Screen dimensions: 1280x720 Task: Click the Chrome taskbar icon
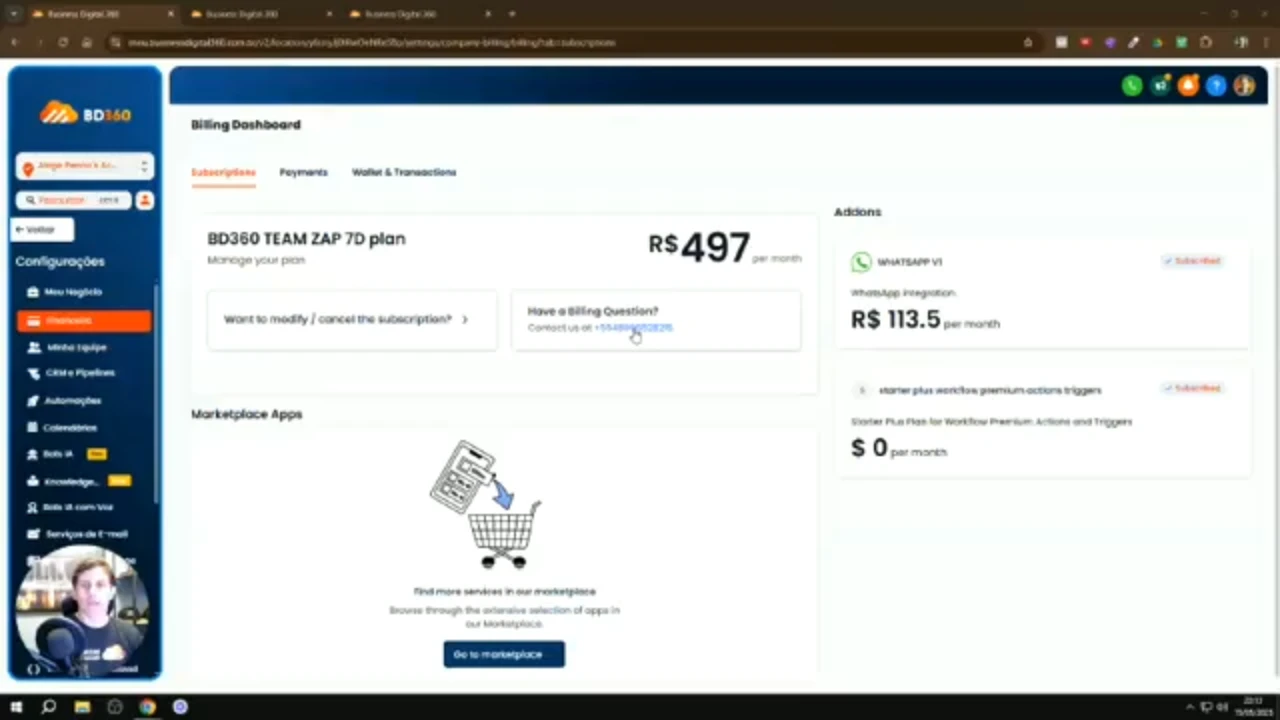coord(147,707)
